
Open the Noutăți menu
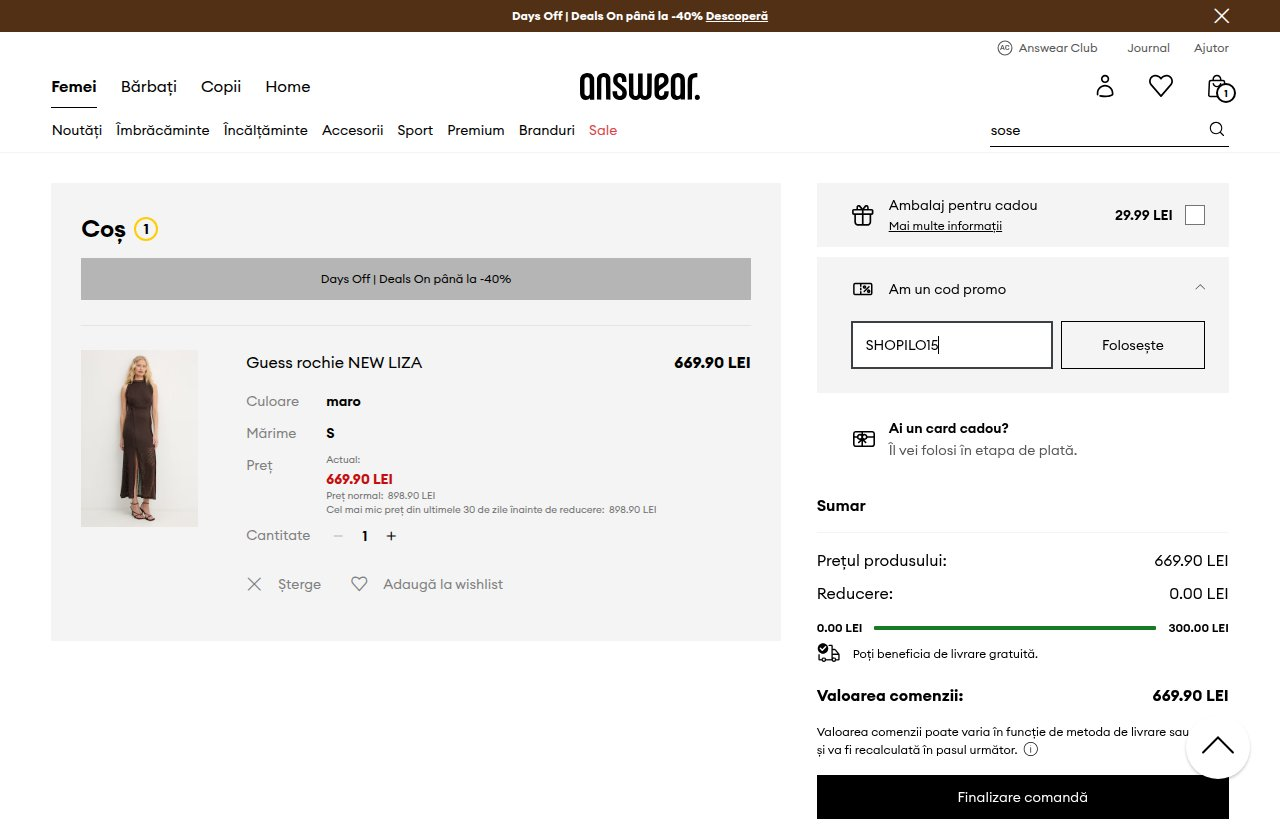(x=77, y=130)
